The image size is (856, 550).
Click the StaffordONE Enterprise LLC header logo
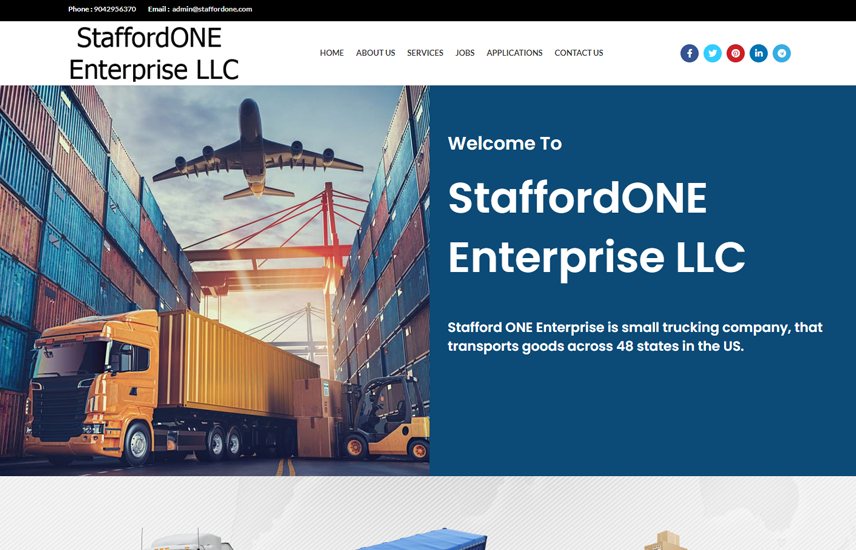[x=153, y=54]
